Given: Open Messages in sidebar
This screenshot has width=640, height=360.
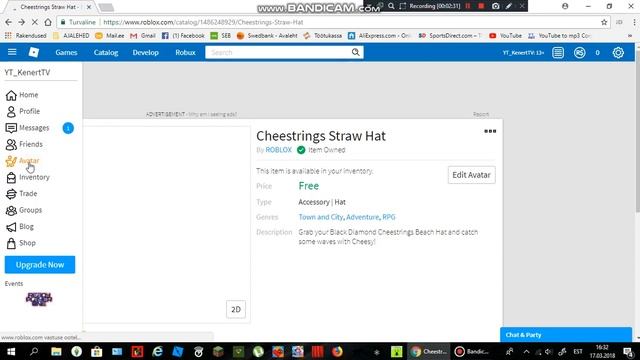Looking at the screenshot, I should pyautogui.click(x=28, y=128).
